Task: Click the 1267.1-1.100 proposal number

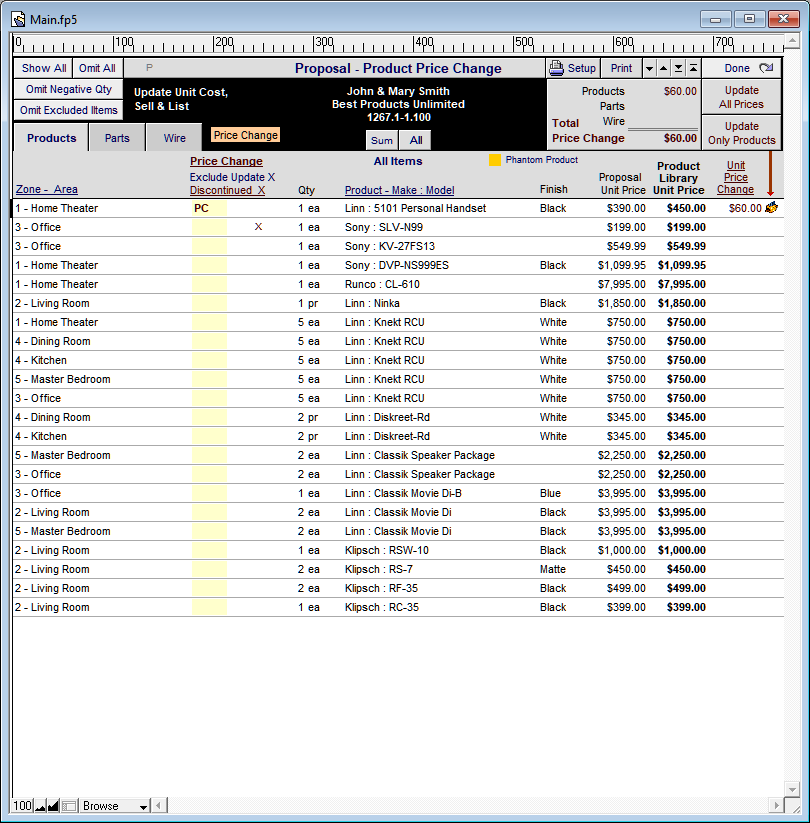Action: pyautogui.click(x=398, y=117)
